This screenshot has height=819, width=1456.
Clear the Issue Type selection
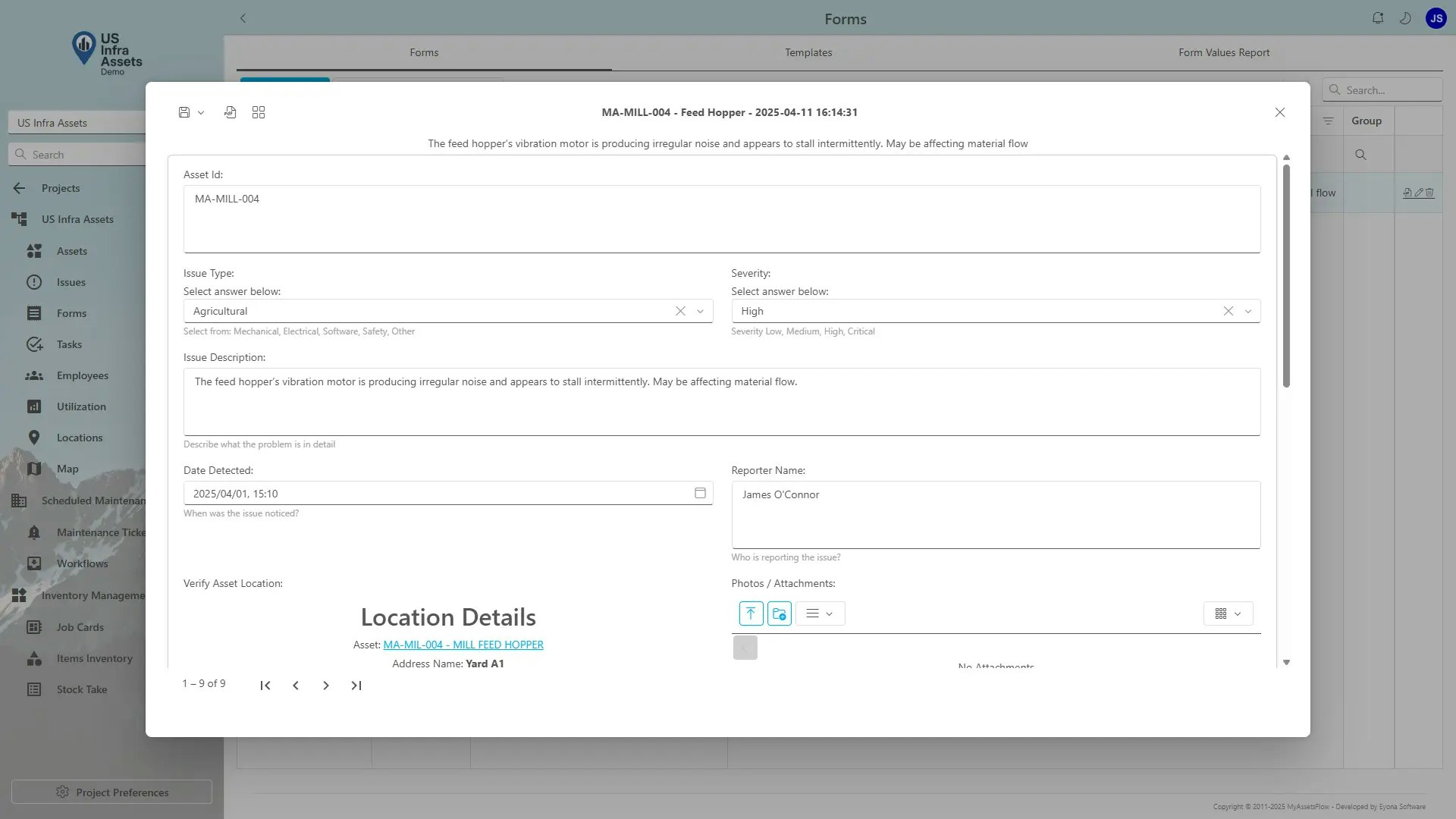[680, 311]
